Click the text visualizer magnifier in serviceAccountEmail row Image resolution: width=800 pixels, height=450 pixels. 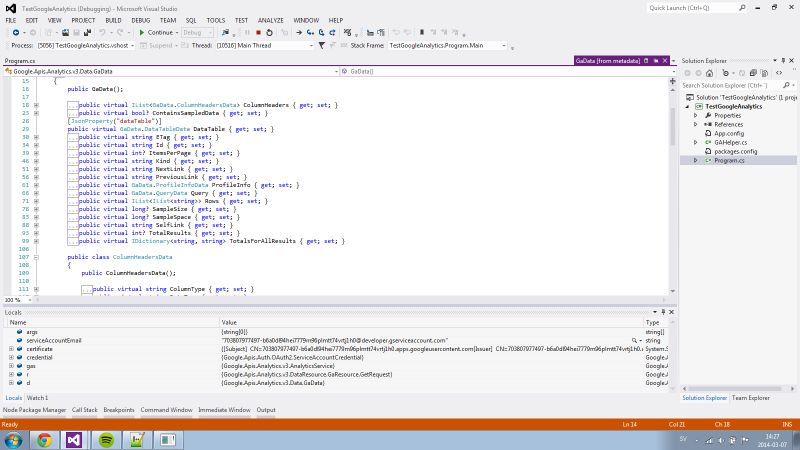click(634, 340)
